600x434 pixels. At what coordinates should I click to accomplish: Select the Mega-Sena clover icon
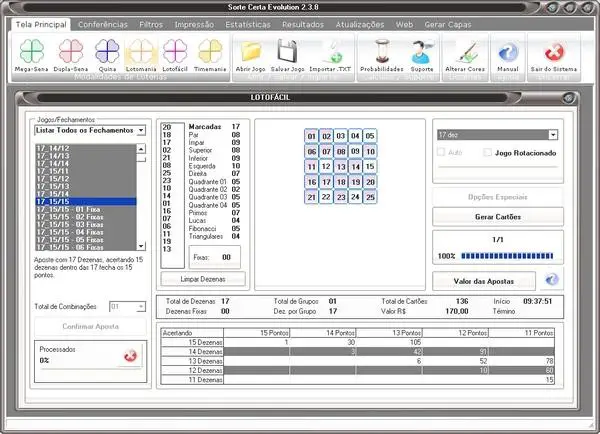(x=32, y=51)
